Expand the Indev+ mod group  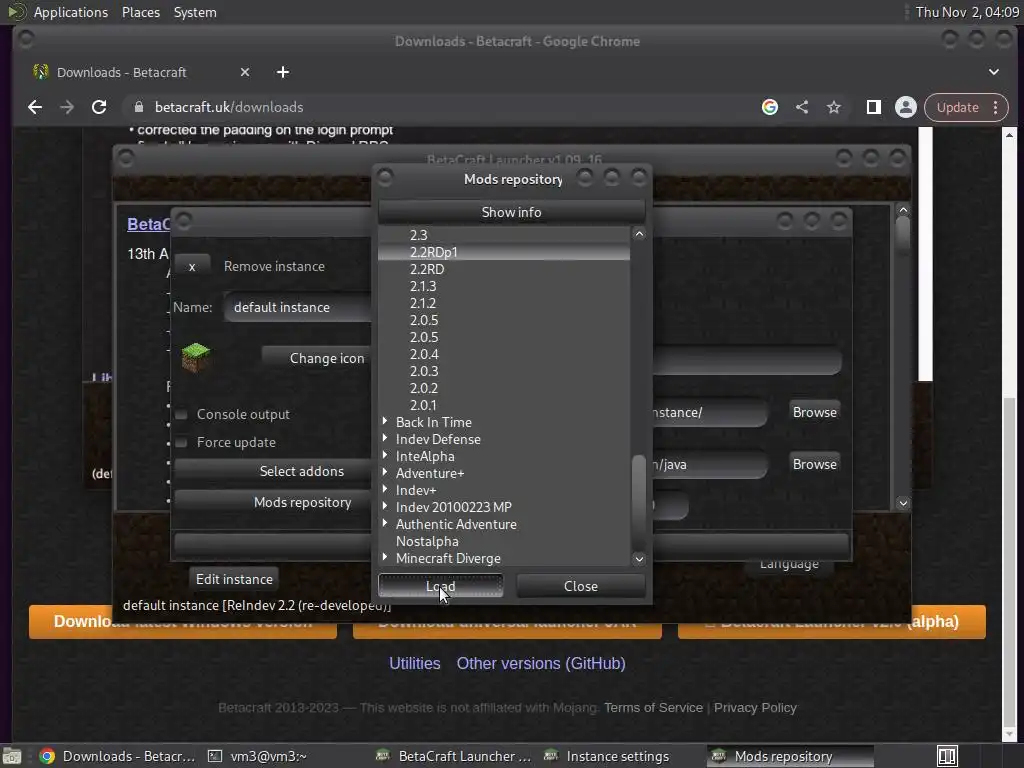point(385,490)
